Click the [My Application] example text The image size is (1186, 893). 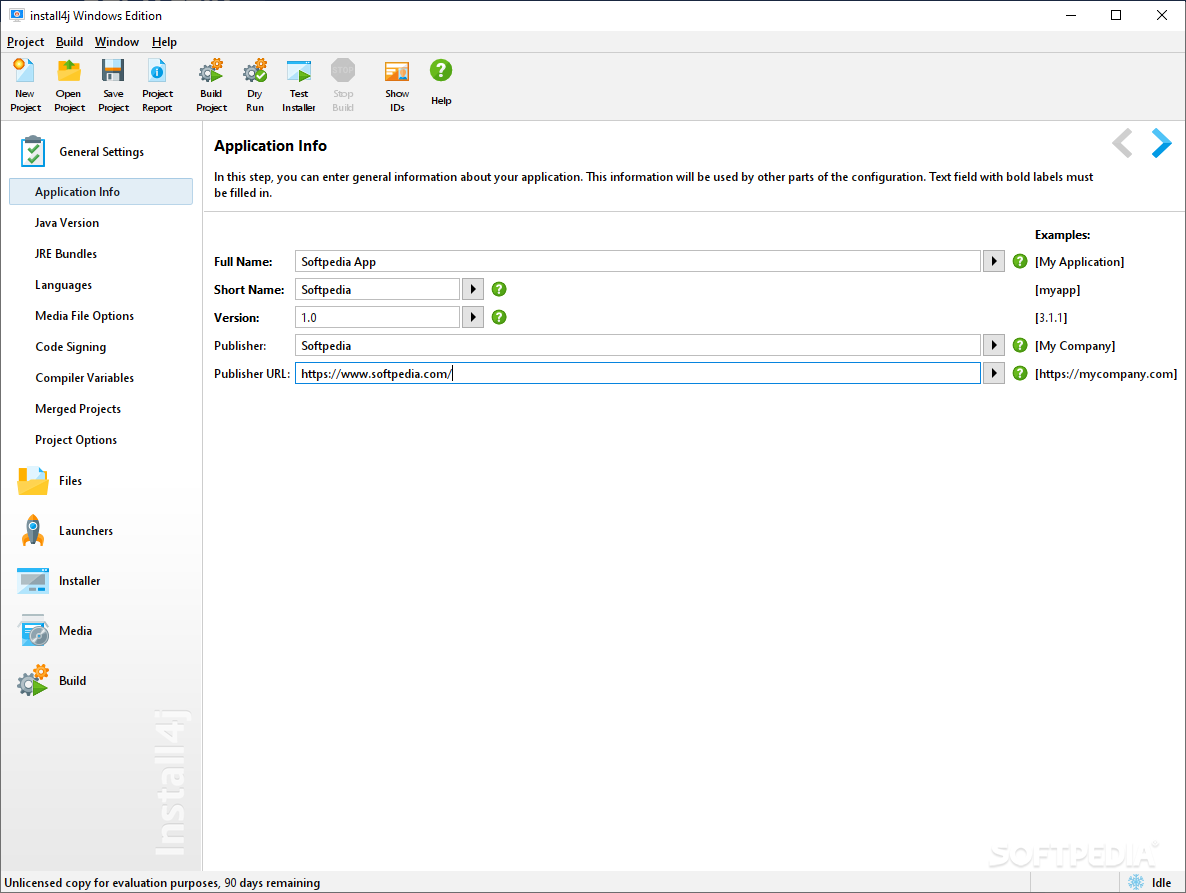tap(1079, 262)
